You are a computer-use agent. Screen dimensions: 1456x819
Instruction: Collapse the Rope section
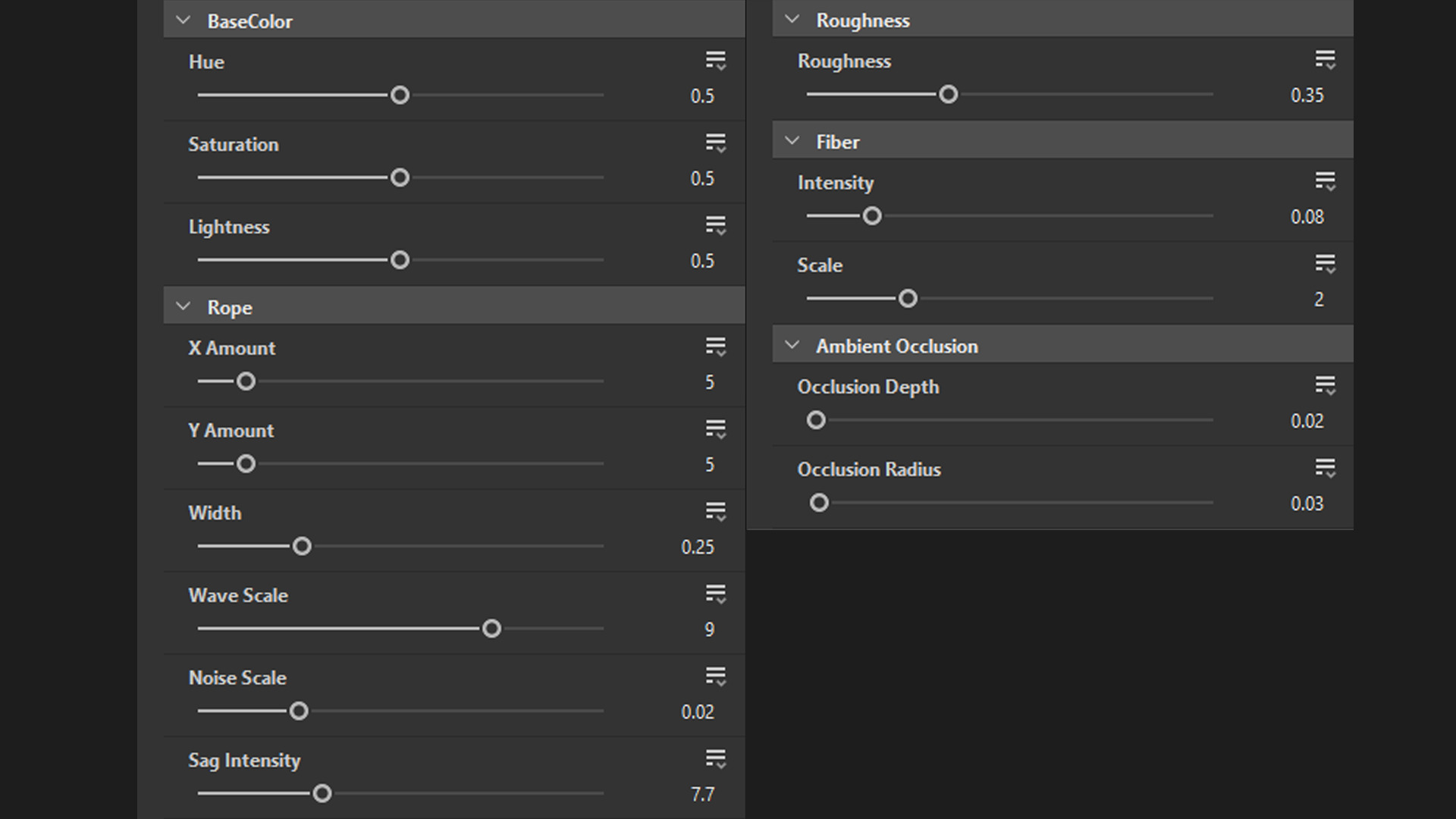pyautogui.click(x=183, y=306)
